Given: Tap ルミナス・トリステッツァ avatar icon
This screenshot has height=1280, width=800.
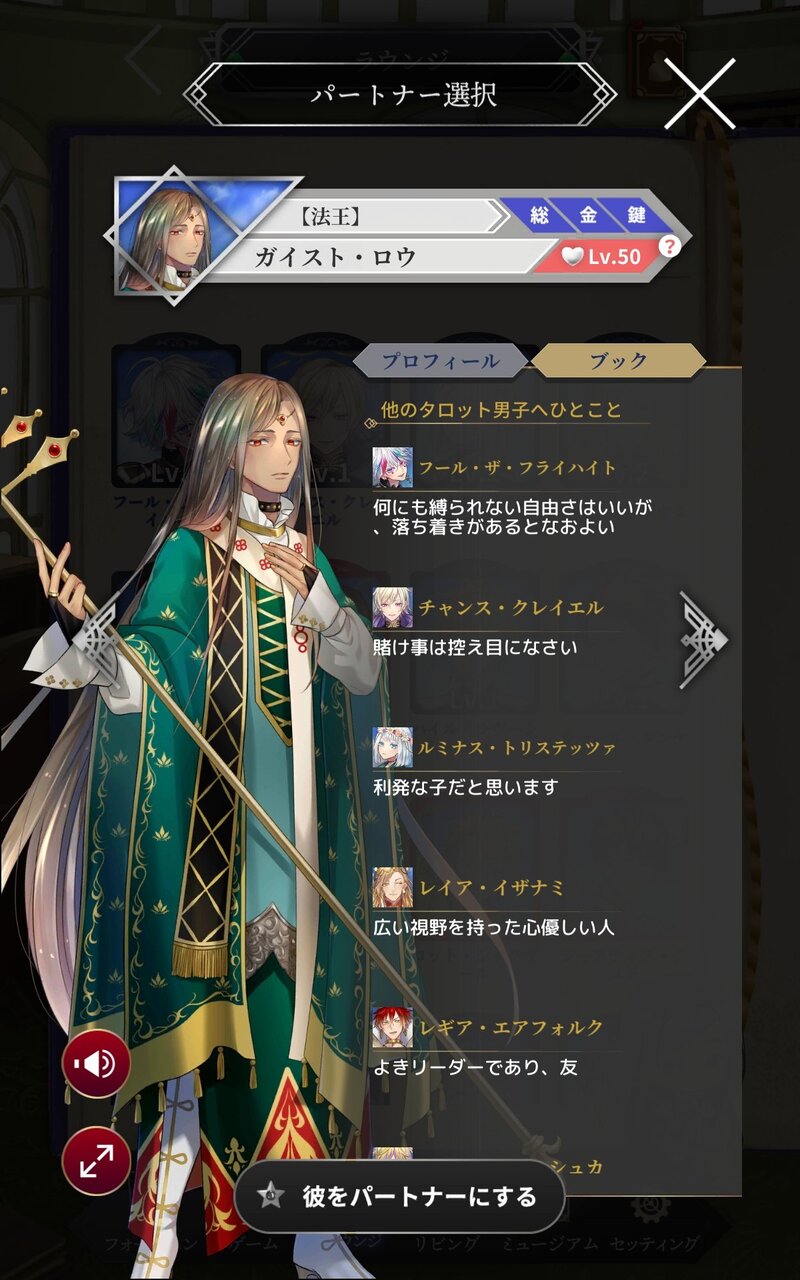Looking at the screenshot, I should (x=392, y=747).
